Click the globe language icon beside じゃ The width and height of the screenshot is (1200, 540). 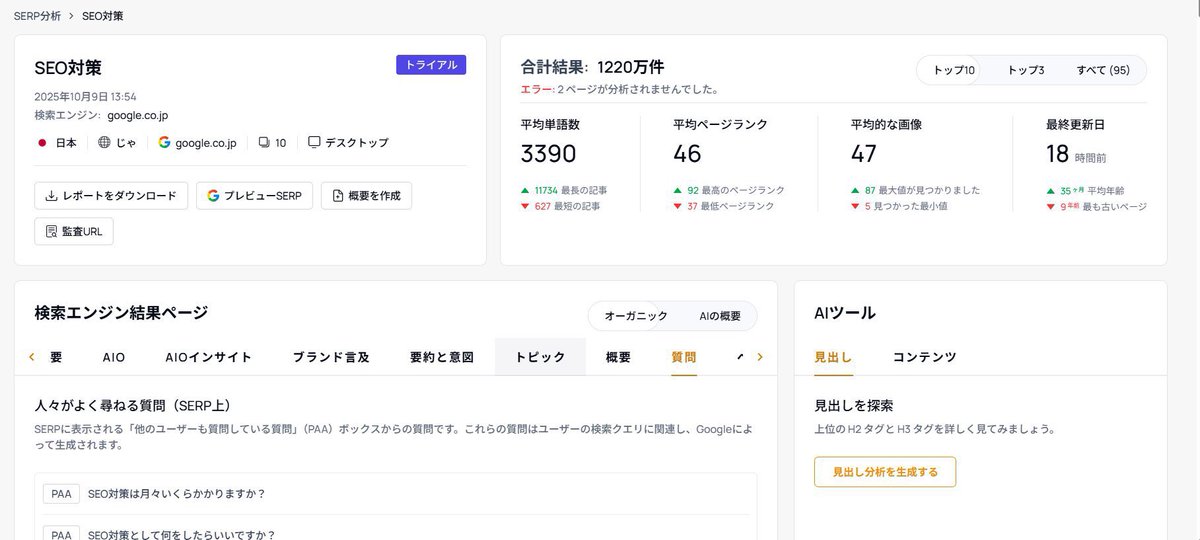pyautogui.click(x=104, y=143)
